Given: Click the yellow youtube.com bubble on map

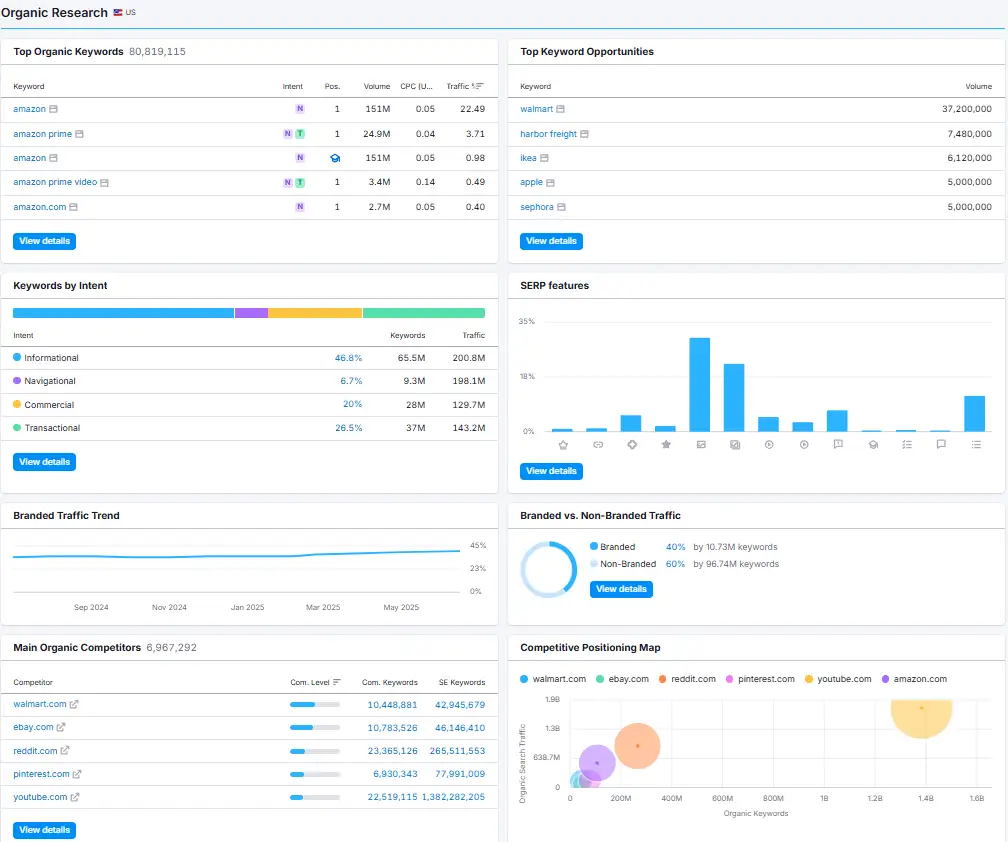Looking at the screenshot, I should click(x=921, y=719).
